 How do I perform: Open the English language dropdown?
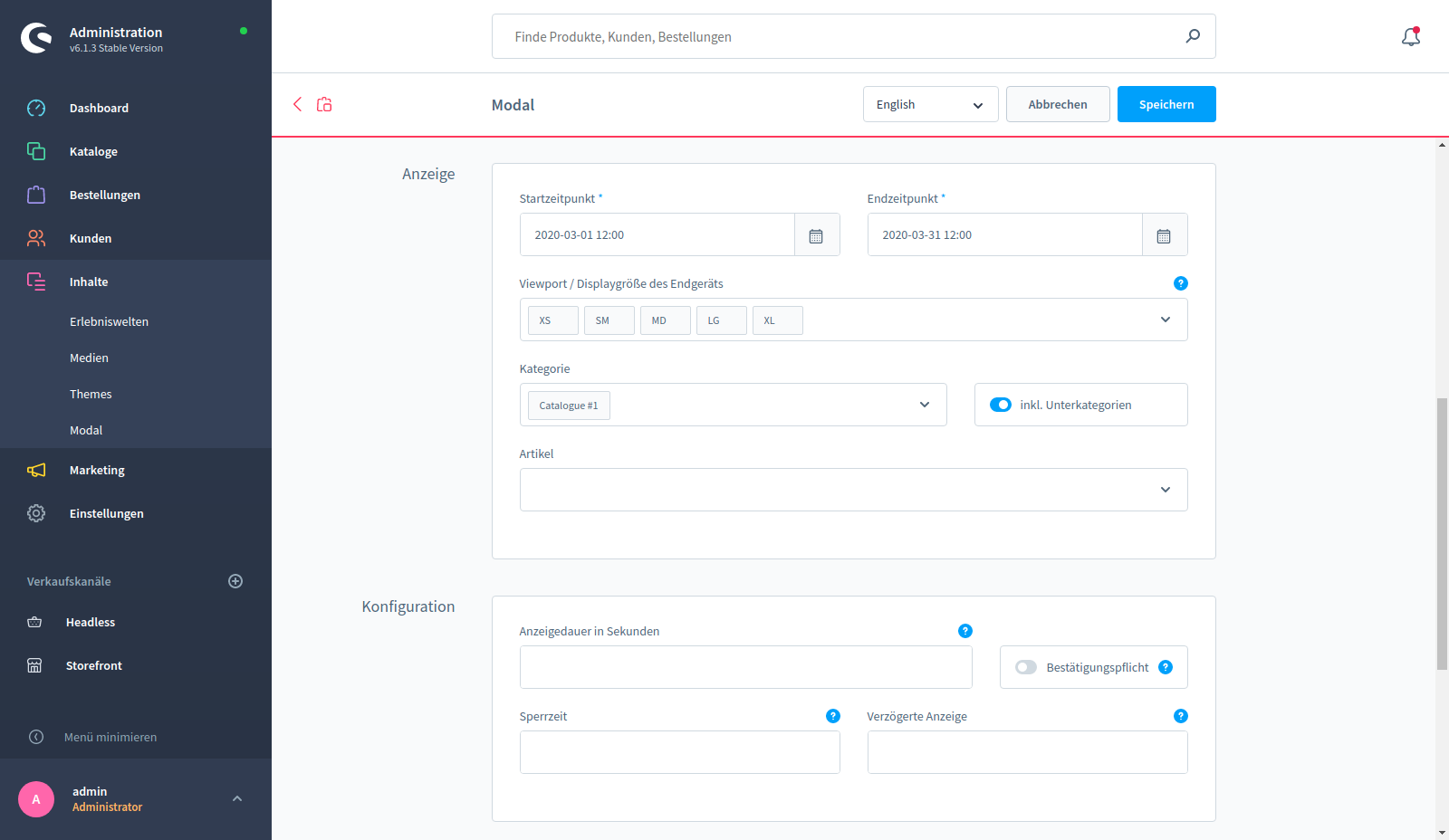pos(930,104)
